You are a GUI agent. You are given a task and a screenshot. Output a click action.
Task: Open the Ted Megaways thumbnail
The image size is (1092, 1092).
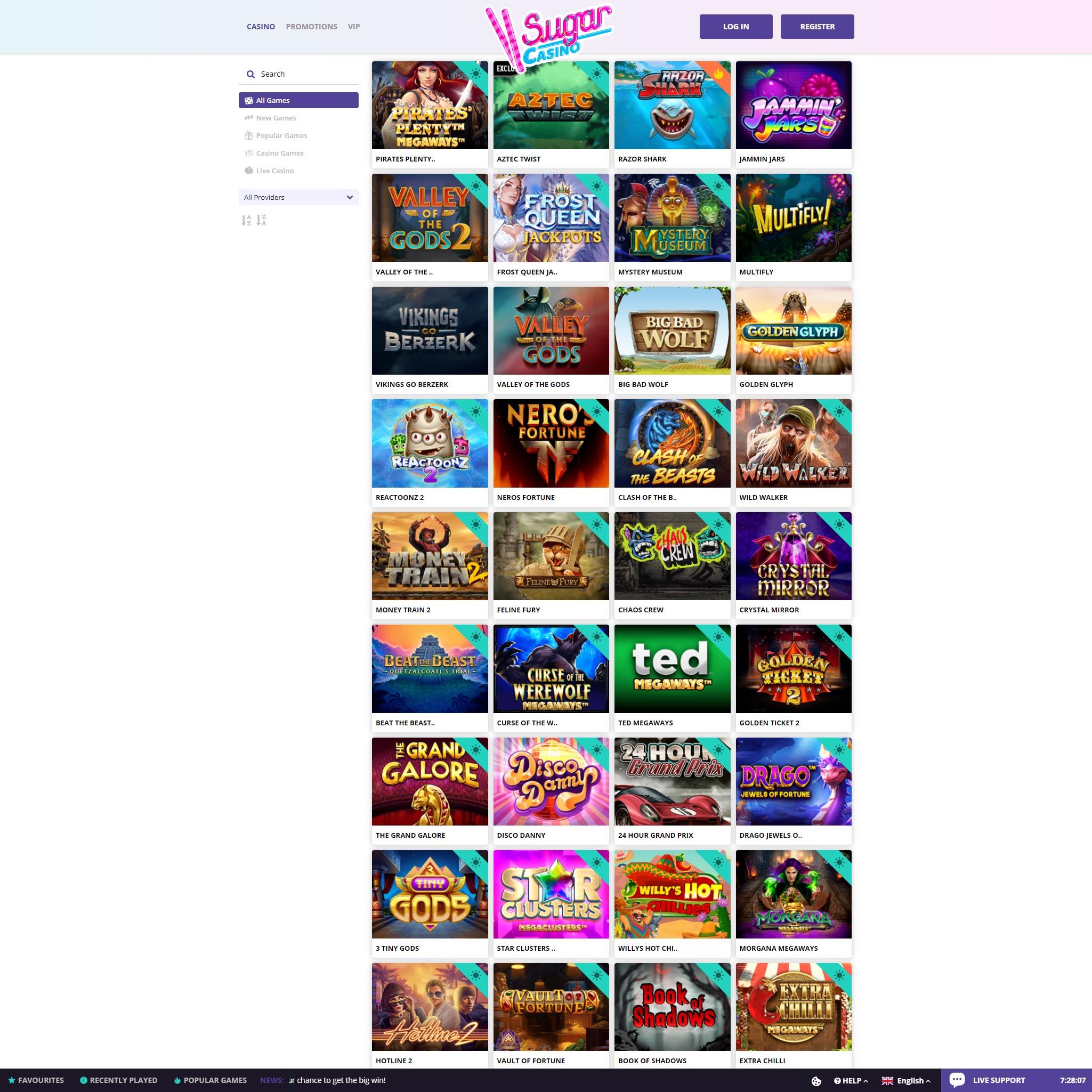pos(672,669)
